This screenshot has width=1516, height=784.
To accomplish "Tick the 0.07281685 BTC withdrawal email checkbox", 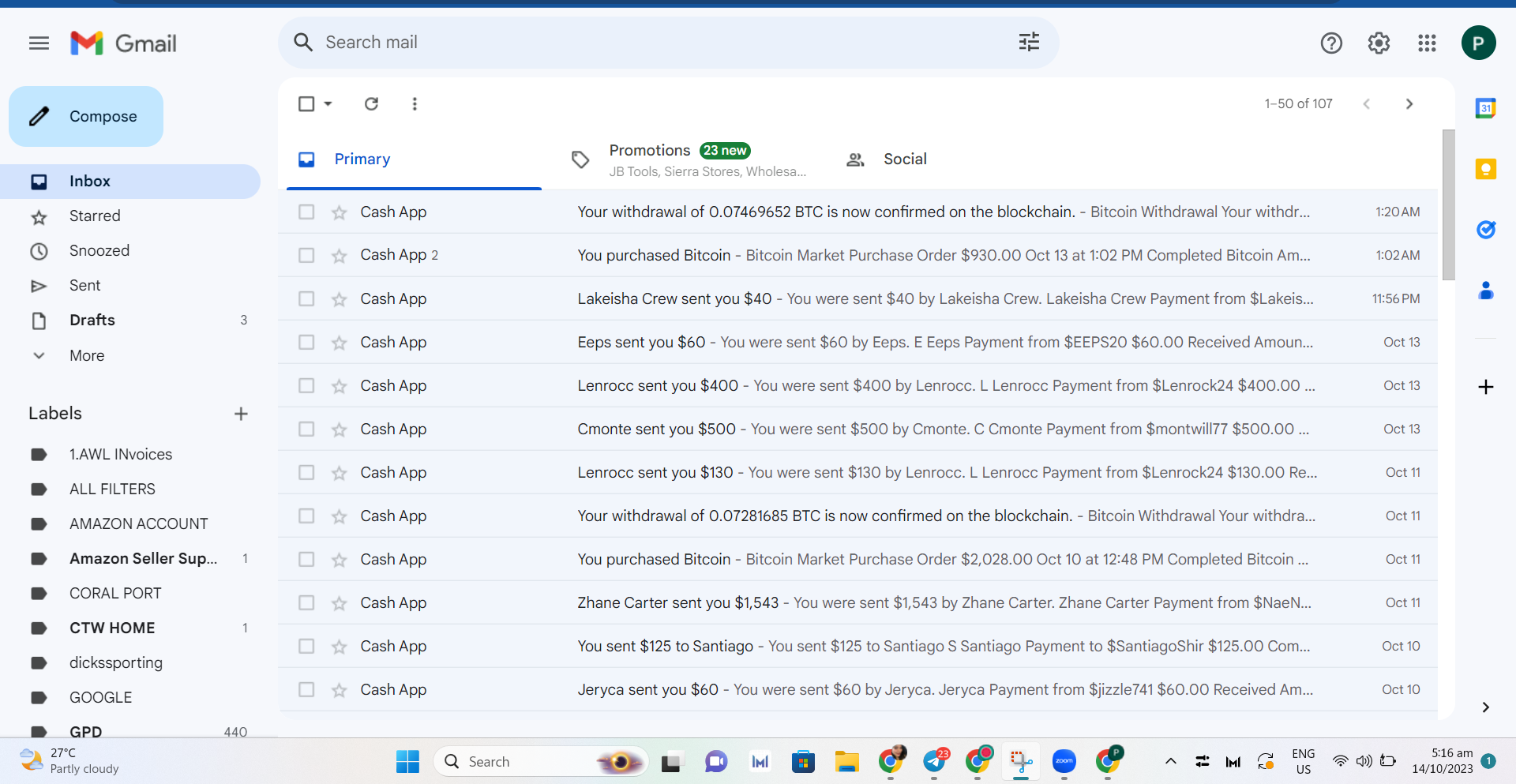I will (306, 516).
